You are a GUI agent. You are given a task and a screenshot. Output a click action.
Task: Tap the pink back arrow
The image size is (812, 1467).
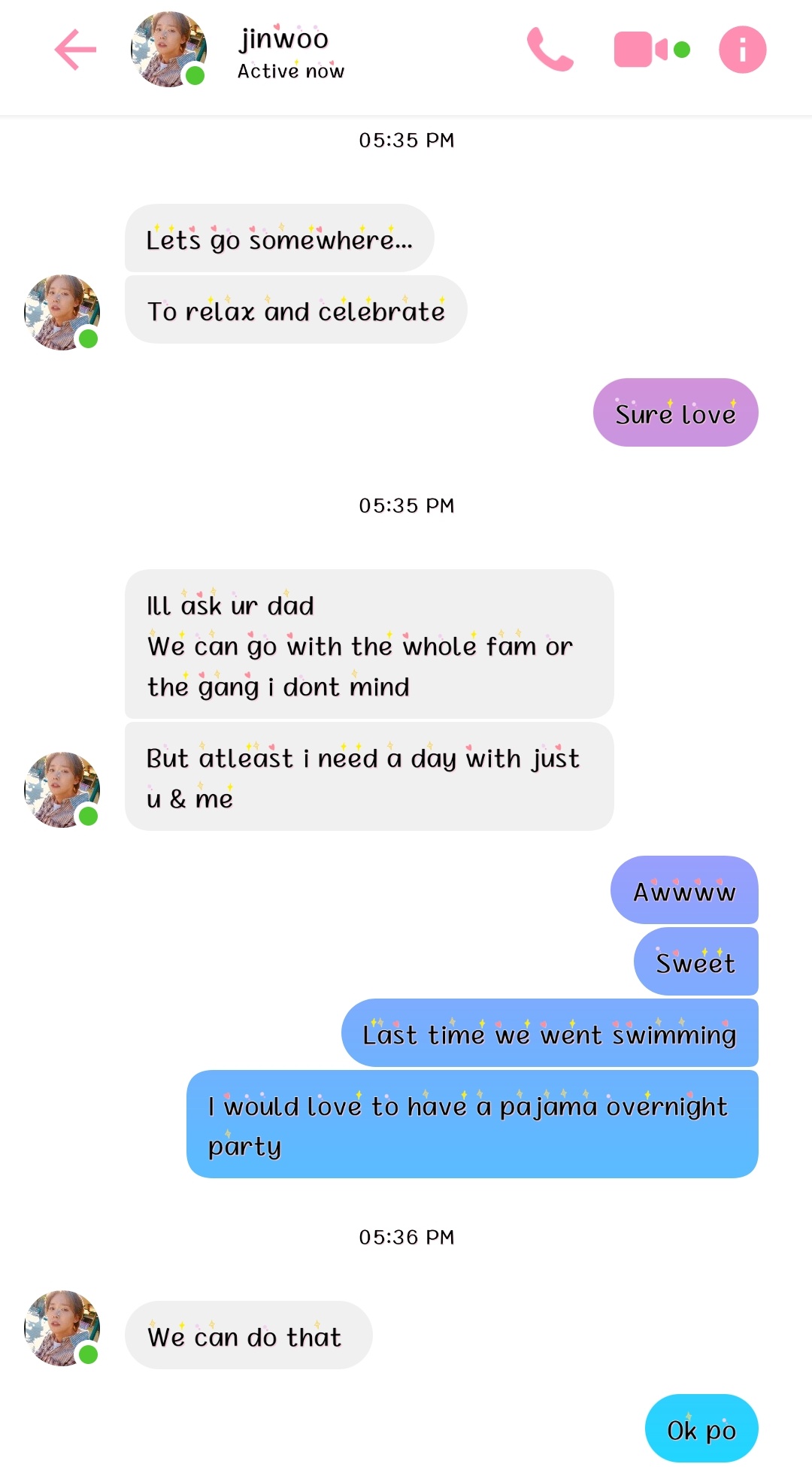(x=76, y=50)
